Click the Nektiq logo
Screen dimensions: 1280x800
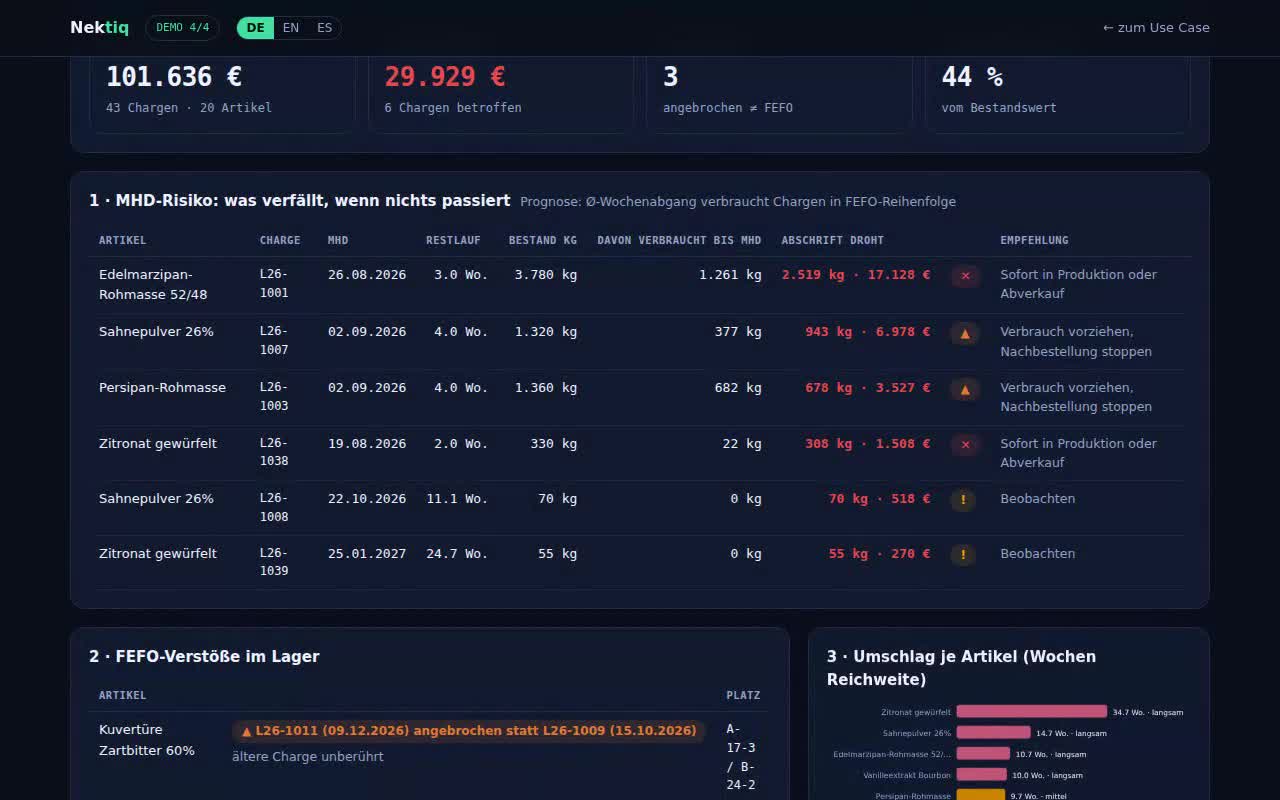(x=99, y=28)
